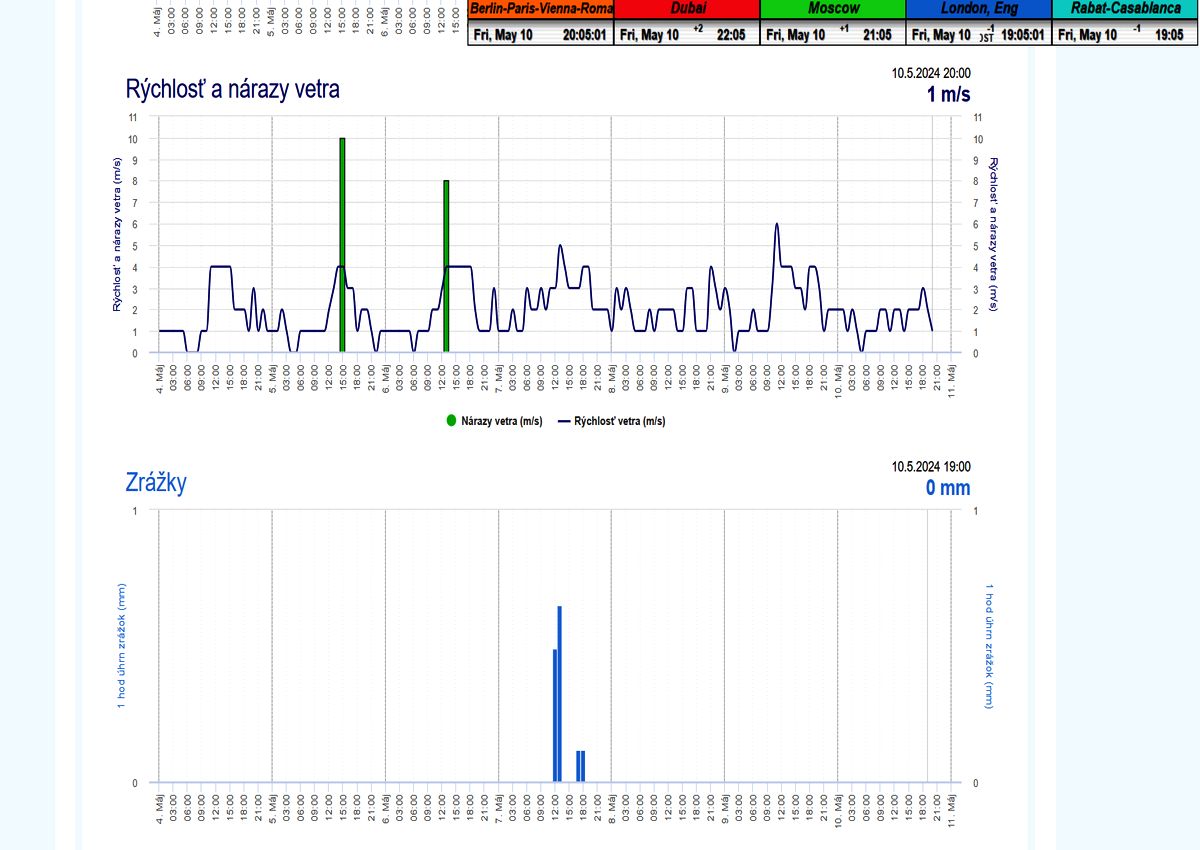Toggle the Rýchlosť vetra (m/s) legend label

[620, 421]
